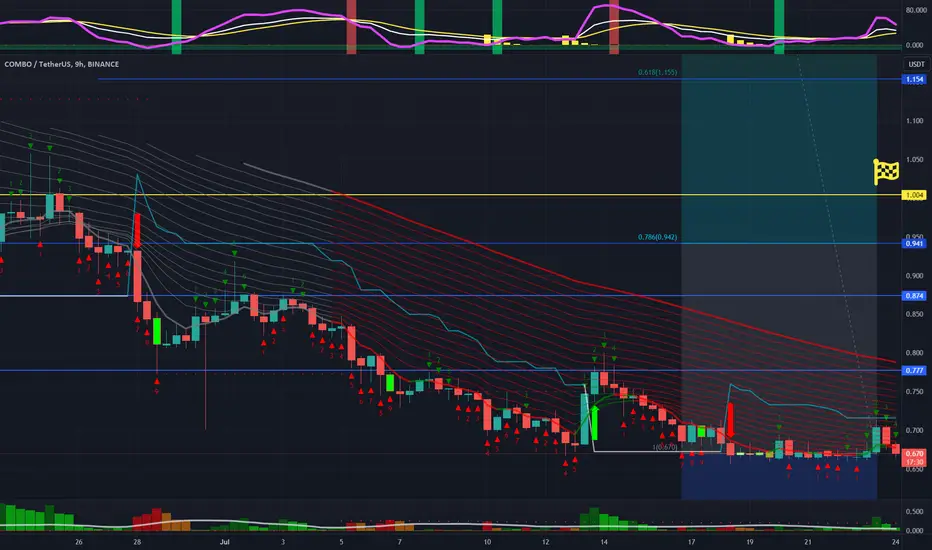The height and width of the screenshot is (550, 932).
Task: Select the 0.874 blue price label
Action: [x=914, y=296]
